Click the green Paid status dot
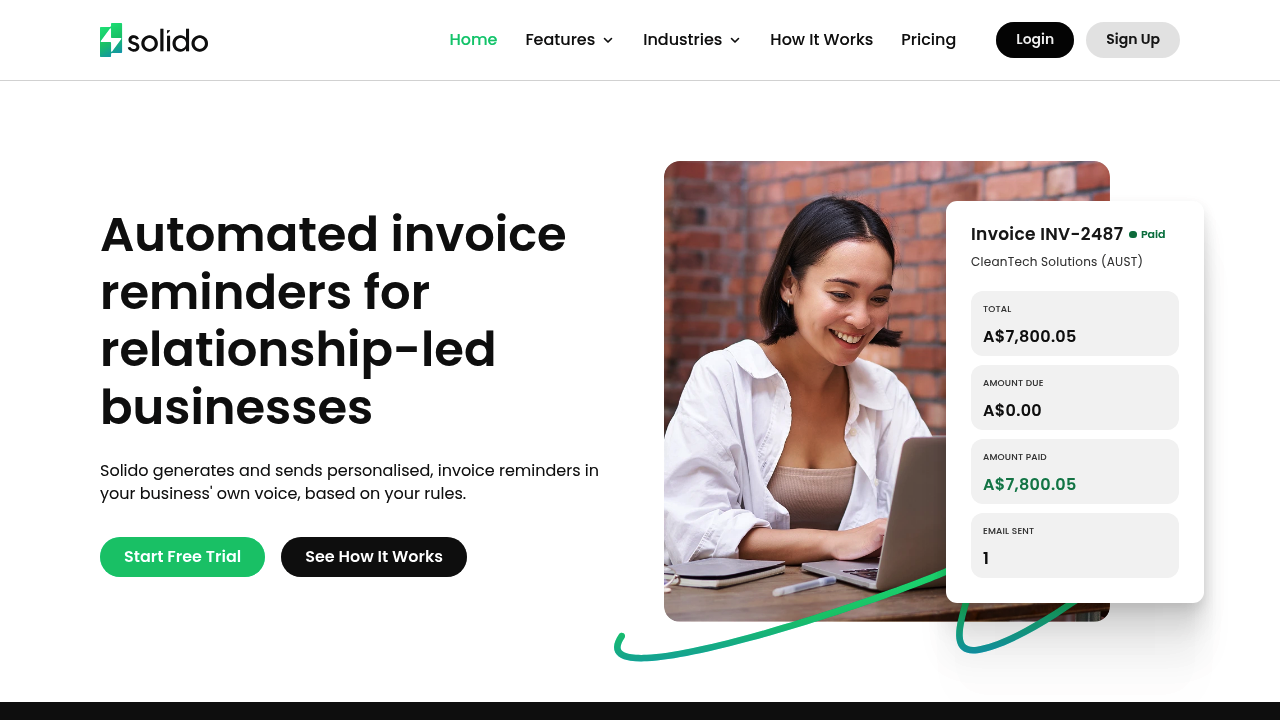Viewport: 1280px width, 720px height. pyautogui.click(x=1133, y=235)
